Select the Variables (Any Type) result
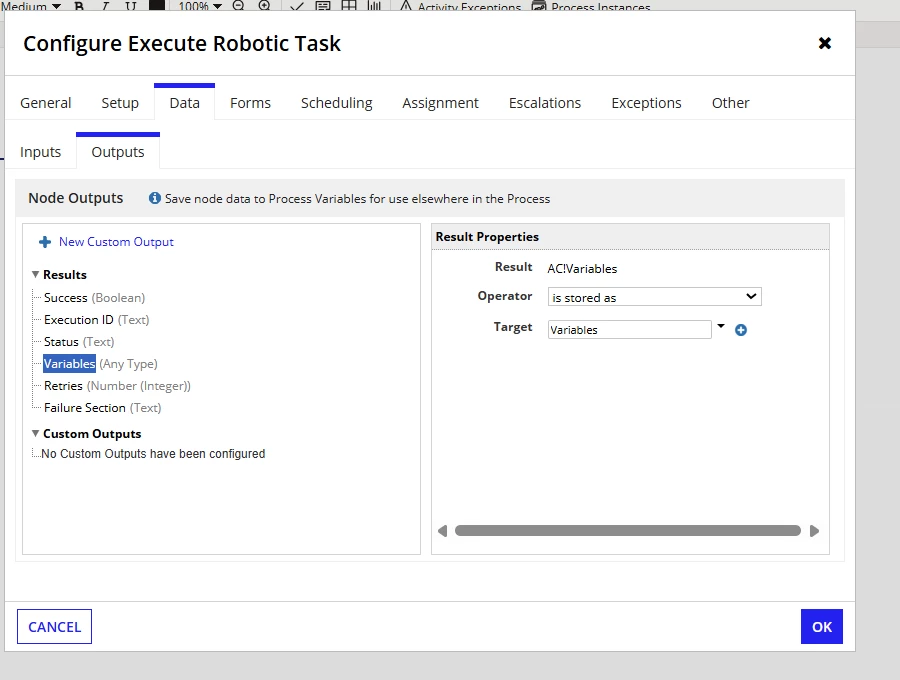Image resolution: width=900 pixels, height=680 pixels. coord(100,364)
